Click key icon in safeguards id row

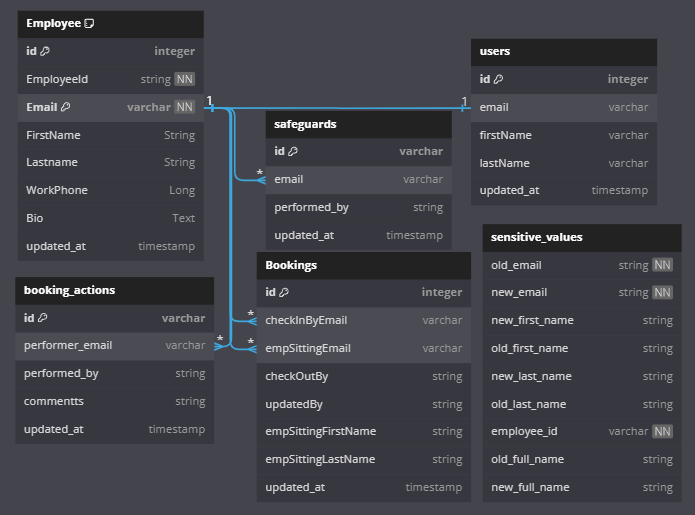click(x=294, y=152)
